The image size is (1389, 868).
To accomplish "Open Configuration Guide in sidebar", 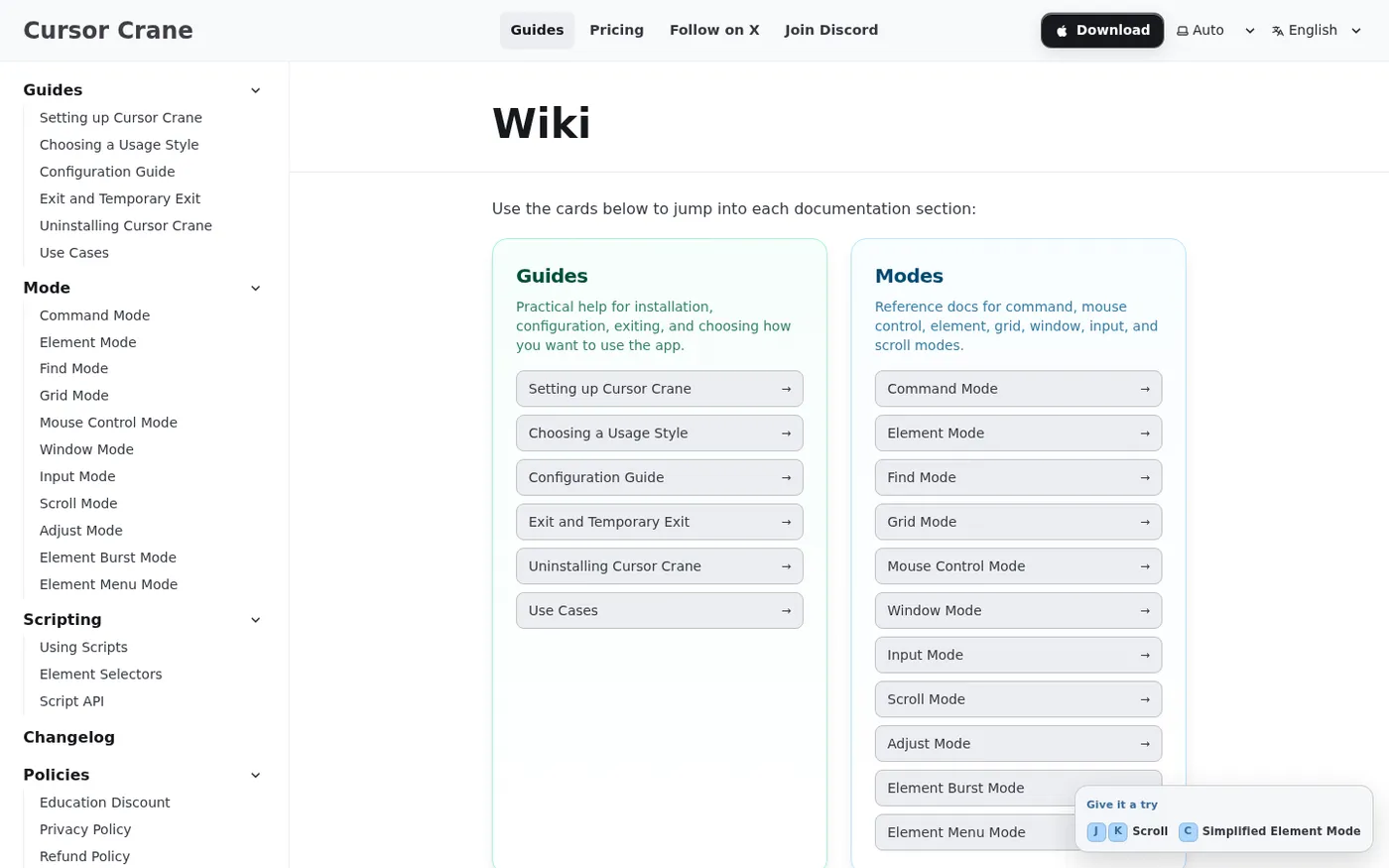I will pyautogui.click(x=107, y=172).
